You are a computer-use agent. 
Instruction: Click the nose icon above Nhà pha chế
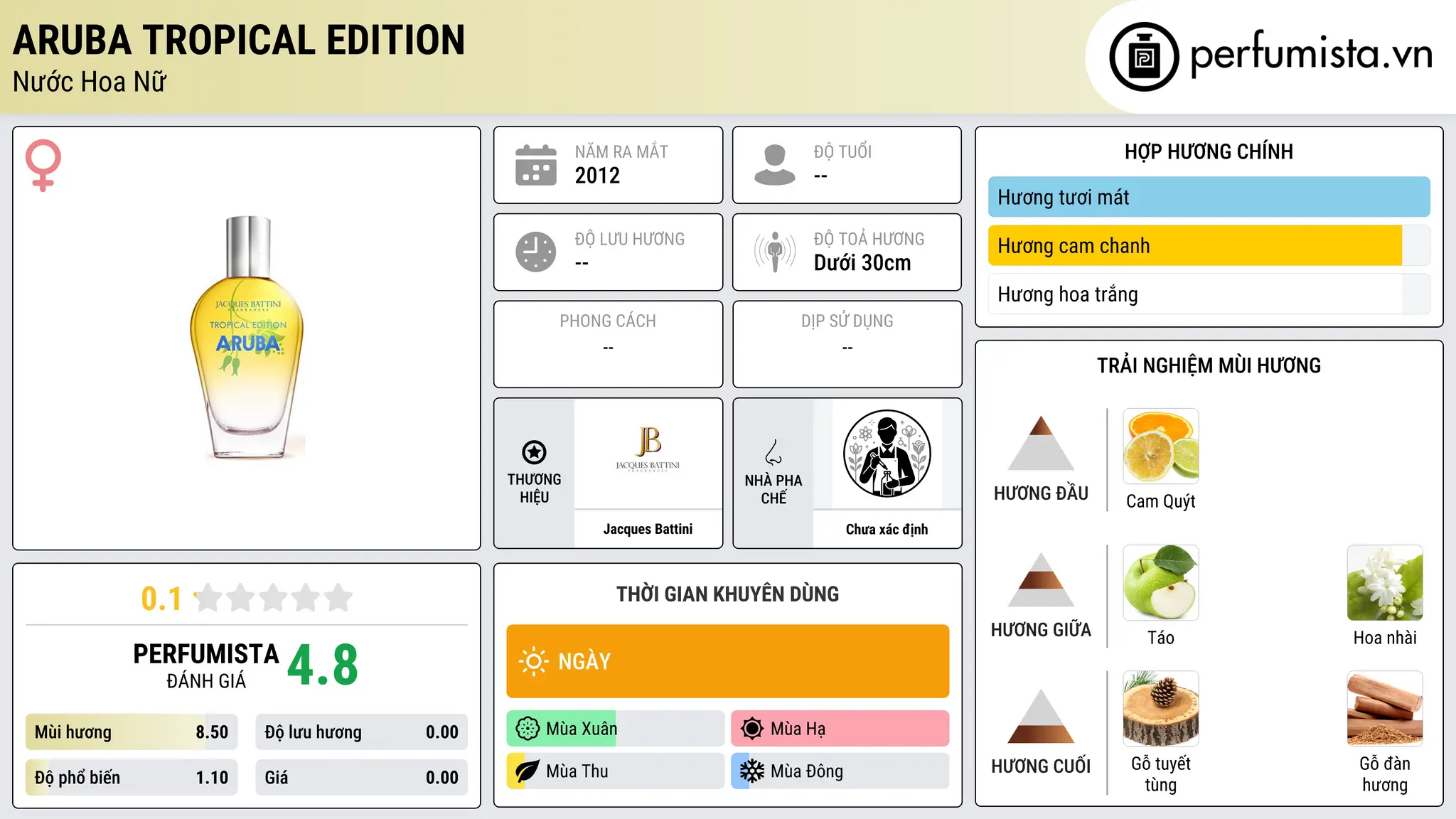(x=773, y=452)
